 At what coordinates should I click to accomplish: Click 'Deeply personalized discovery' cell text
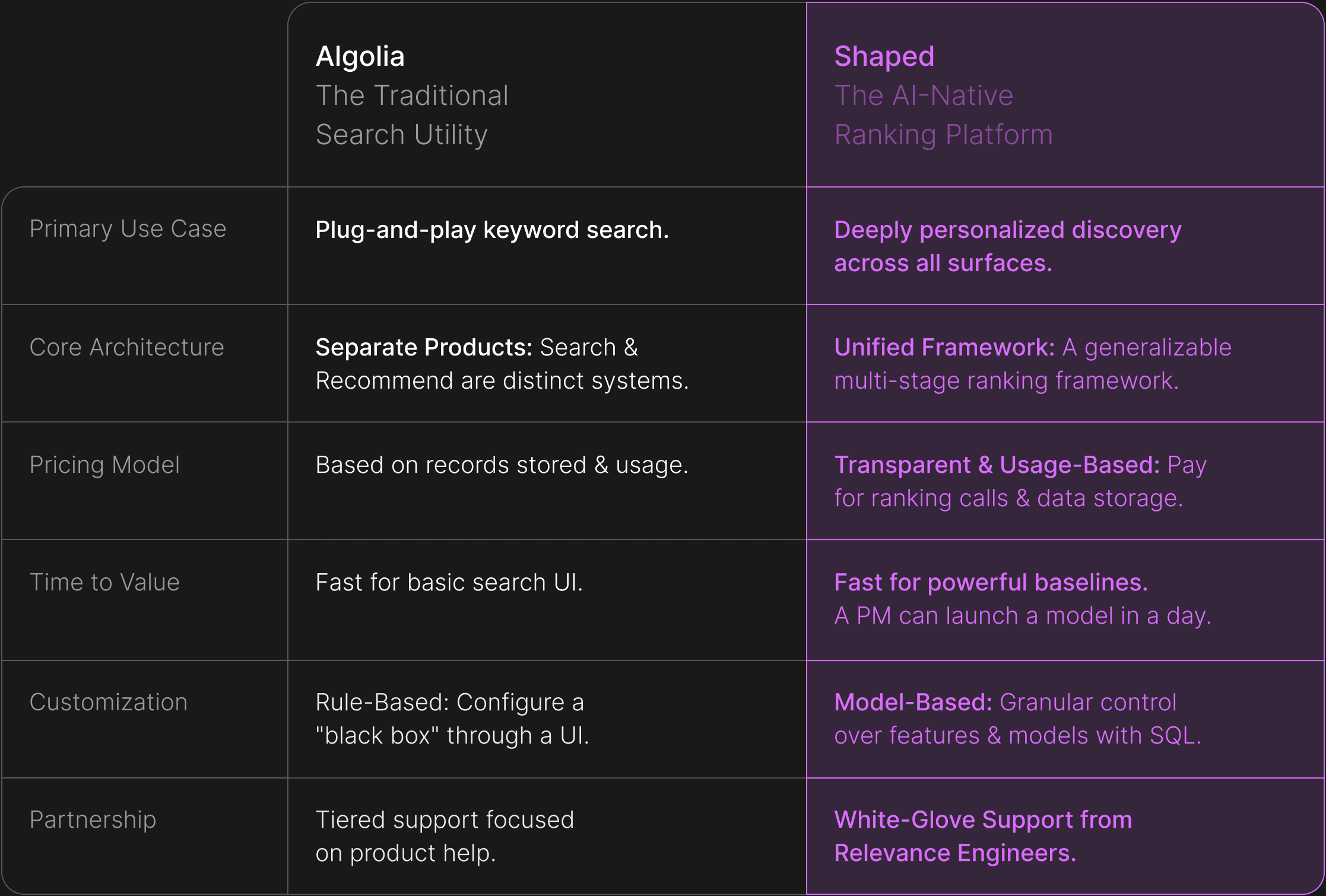click(1008, 230)
